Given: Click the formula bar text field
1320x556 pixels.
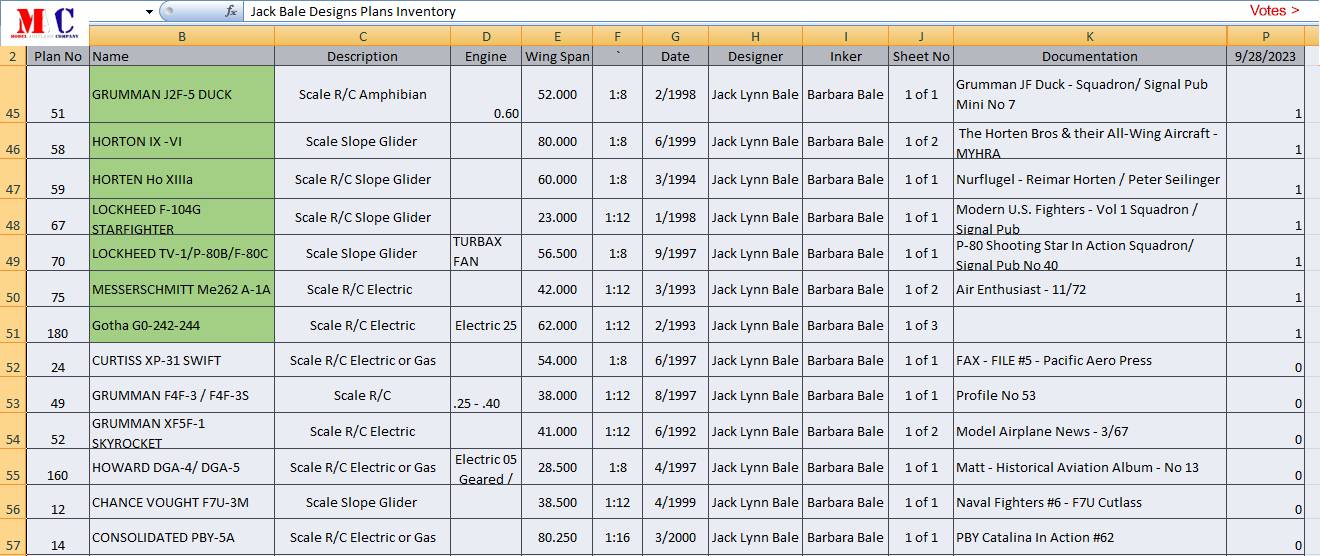Looking at the screenshot, I should 740,11.
